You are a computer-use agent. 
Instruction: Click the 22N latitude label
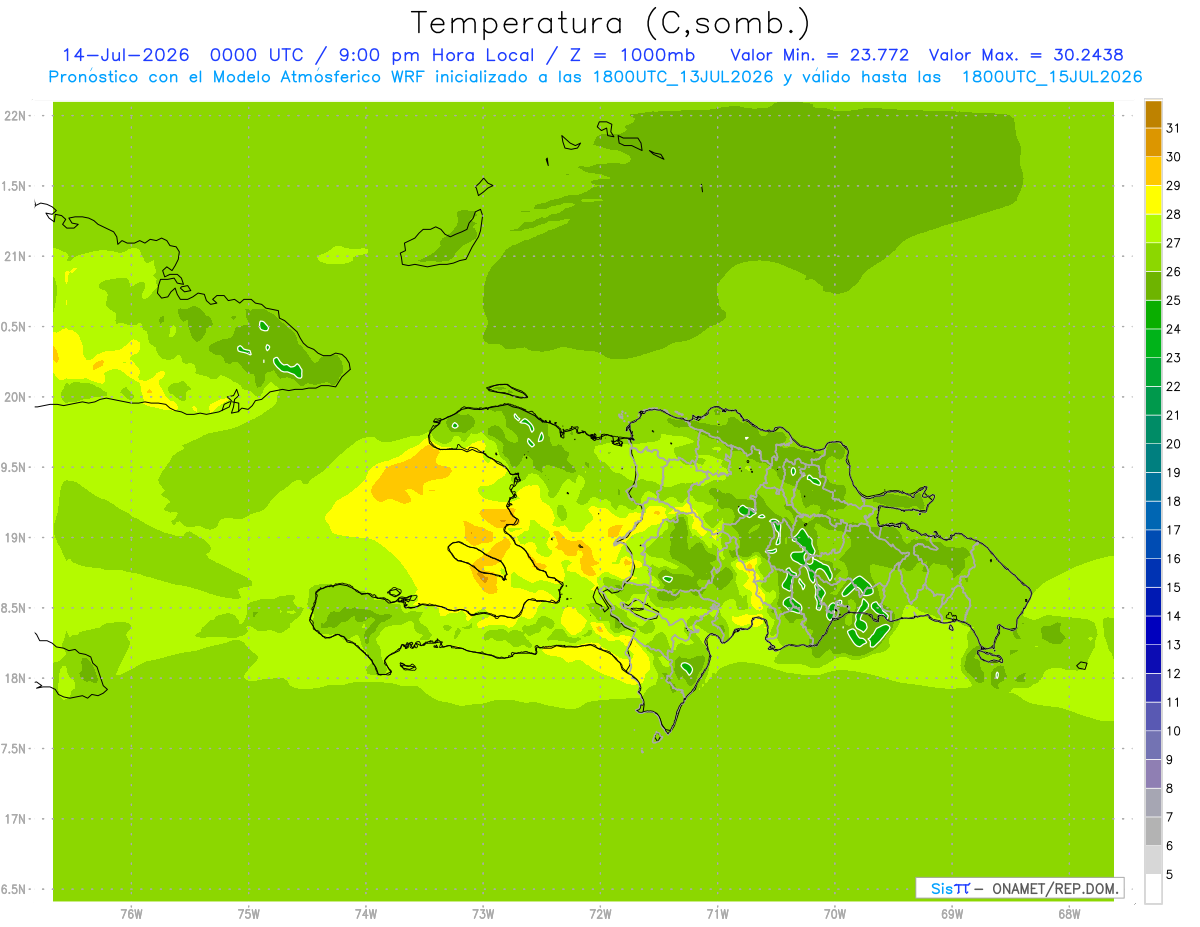(15, 115)
